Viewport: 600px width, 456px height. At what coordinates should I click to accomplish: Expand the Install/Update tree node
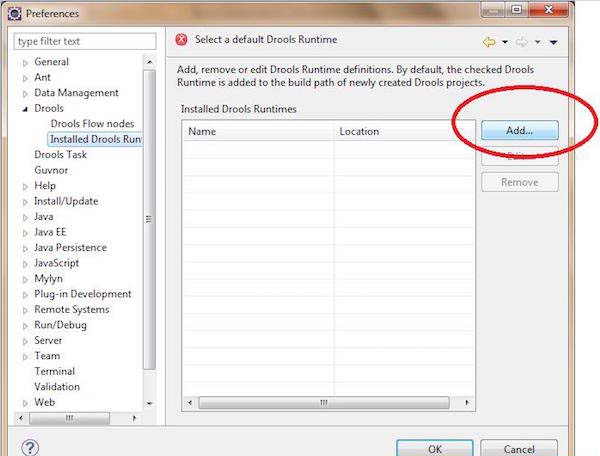(x=25, y=202)
